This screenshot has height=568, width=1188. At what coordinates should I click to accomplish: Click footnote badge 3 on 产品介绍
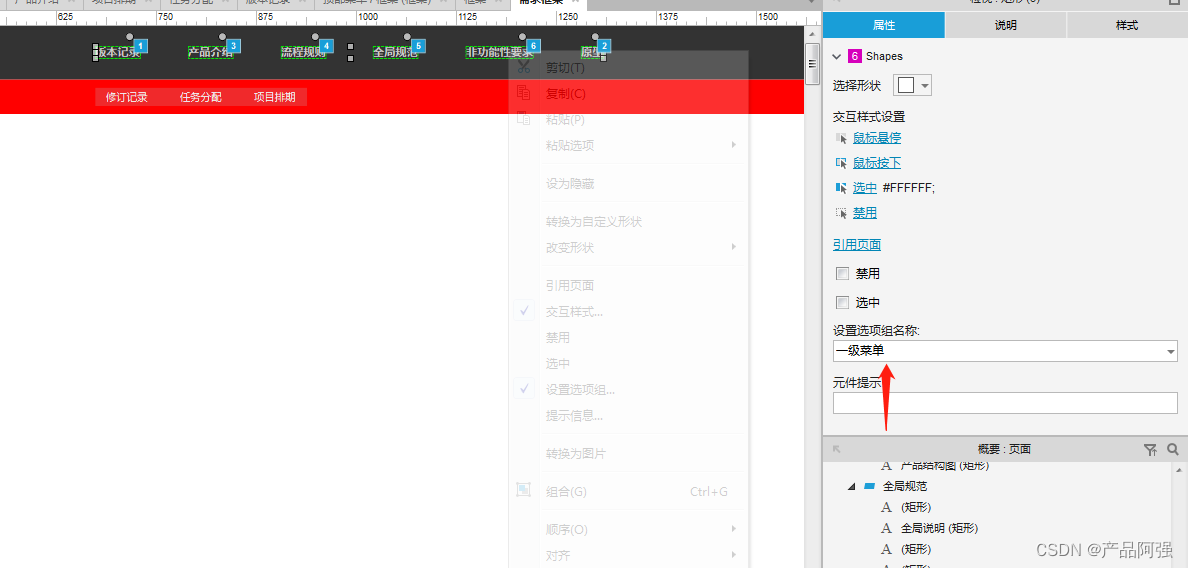tap(233, 47)
